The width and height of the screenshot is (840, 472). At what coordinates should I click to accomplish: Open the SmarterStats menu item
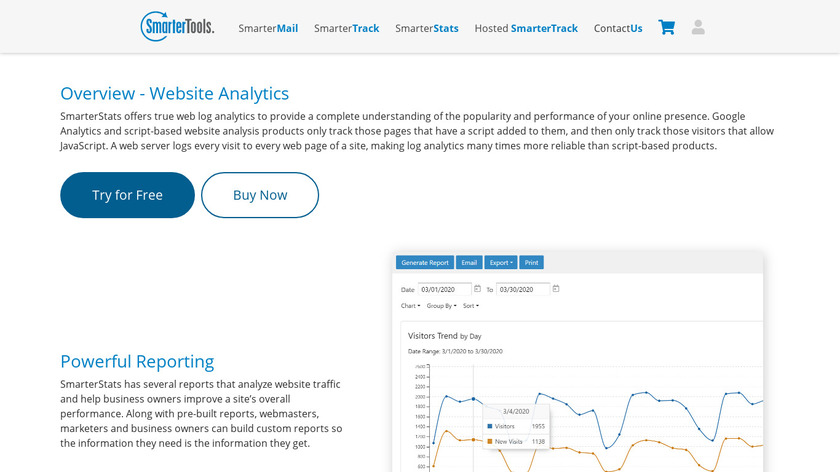[x=427, y=28]
